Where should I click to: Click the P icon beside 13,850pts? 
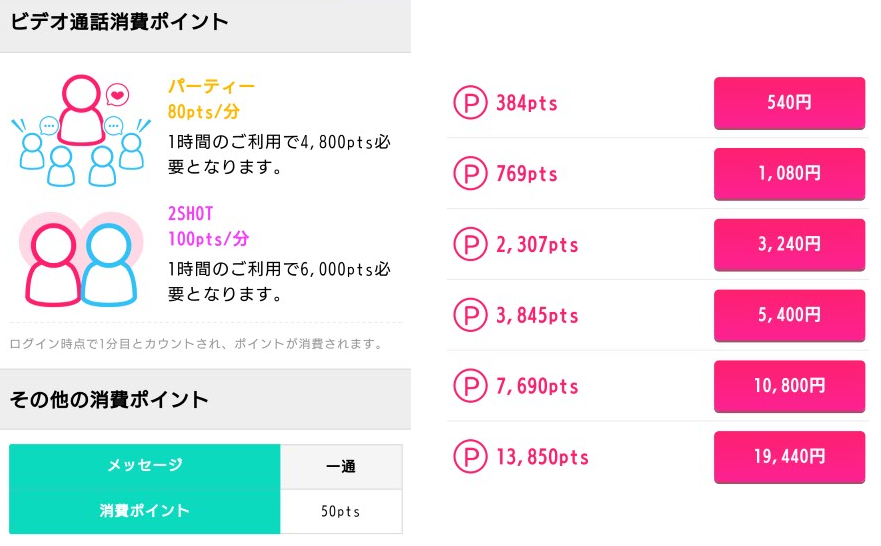[469, 457]
